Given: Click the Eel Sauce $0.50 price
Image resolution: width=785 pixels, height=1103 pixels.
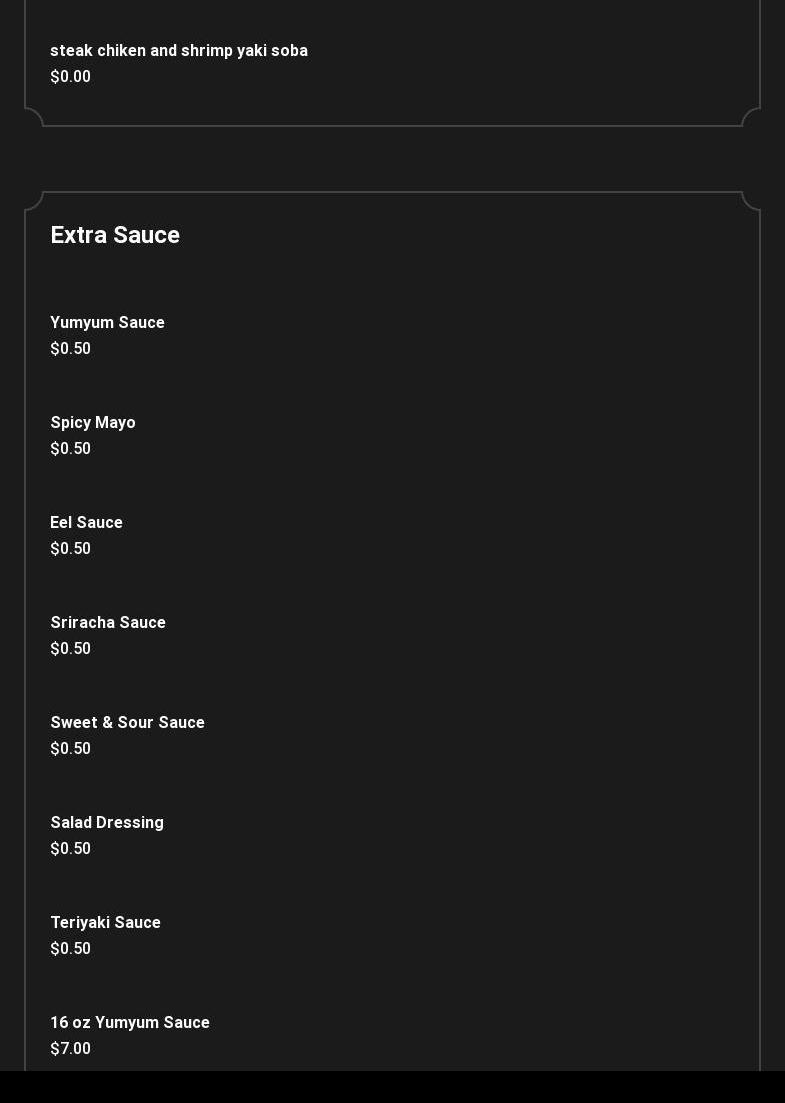Looking at the screenshot, I should (x=70, y=548).
